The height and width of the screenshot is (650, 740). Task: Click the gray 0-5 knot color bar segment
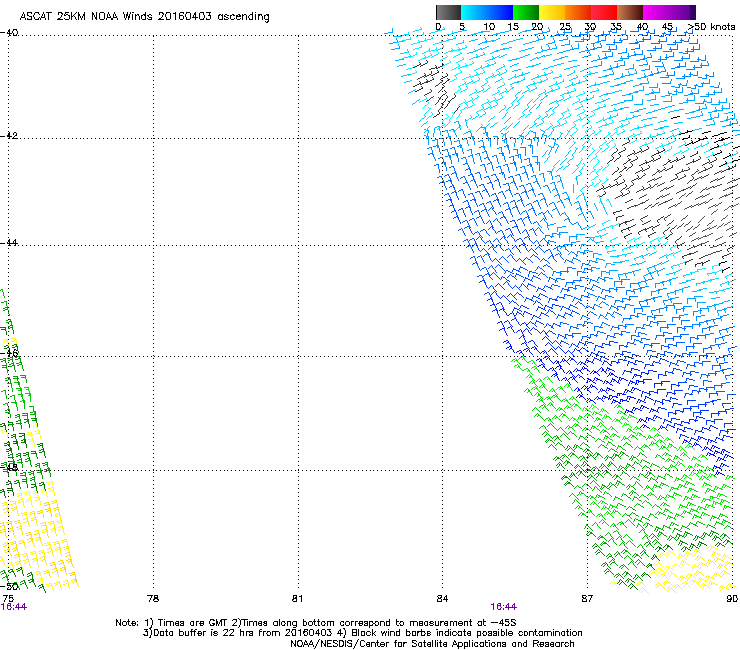coord(448,12)
